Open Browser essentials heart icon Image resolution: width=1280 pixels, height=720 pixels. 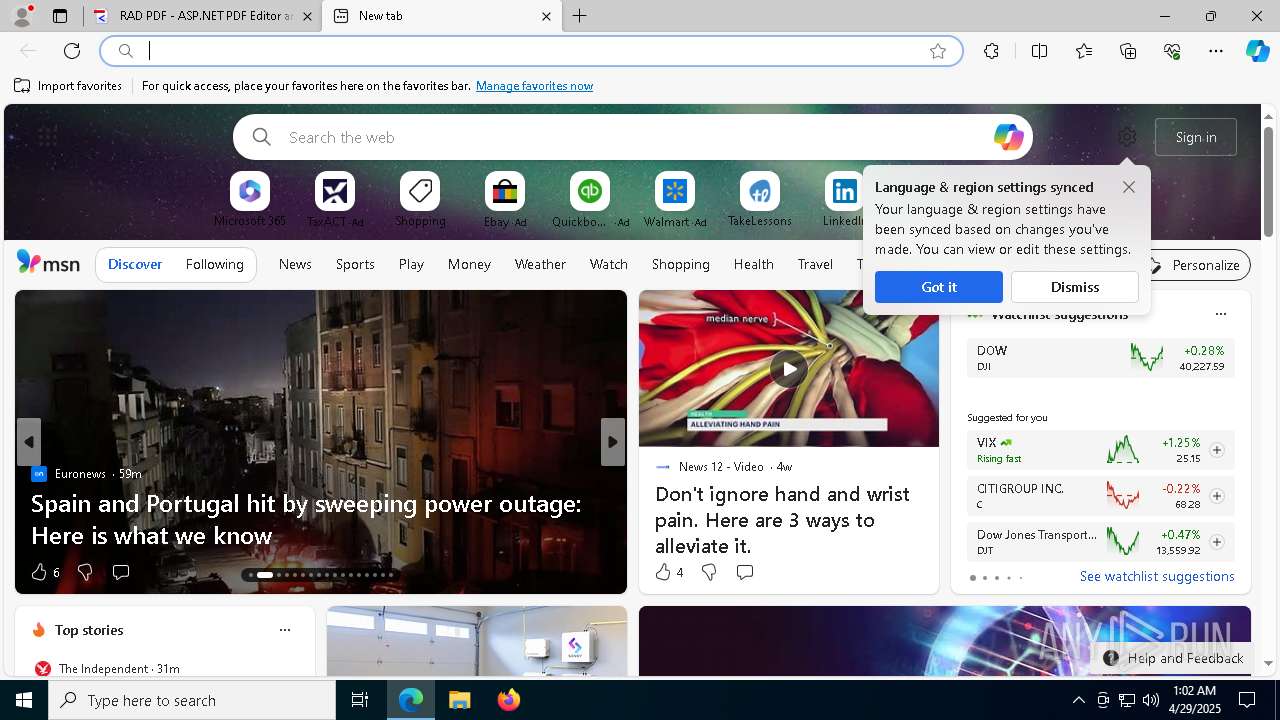coord(1172,51)
